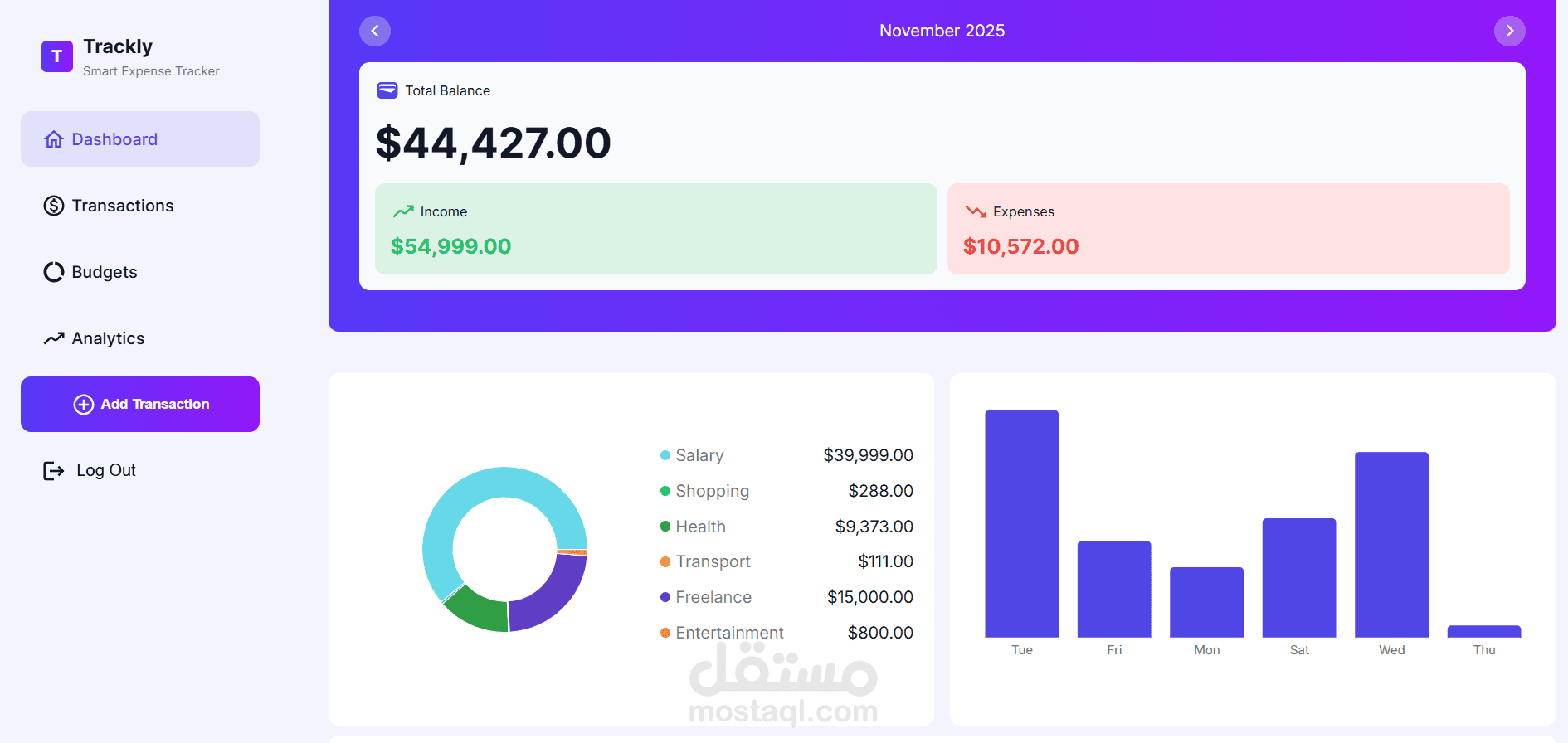
Task: Click the Mon bar in chart
Action: coord(1206,603)
